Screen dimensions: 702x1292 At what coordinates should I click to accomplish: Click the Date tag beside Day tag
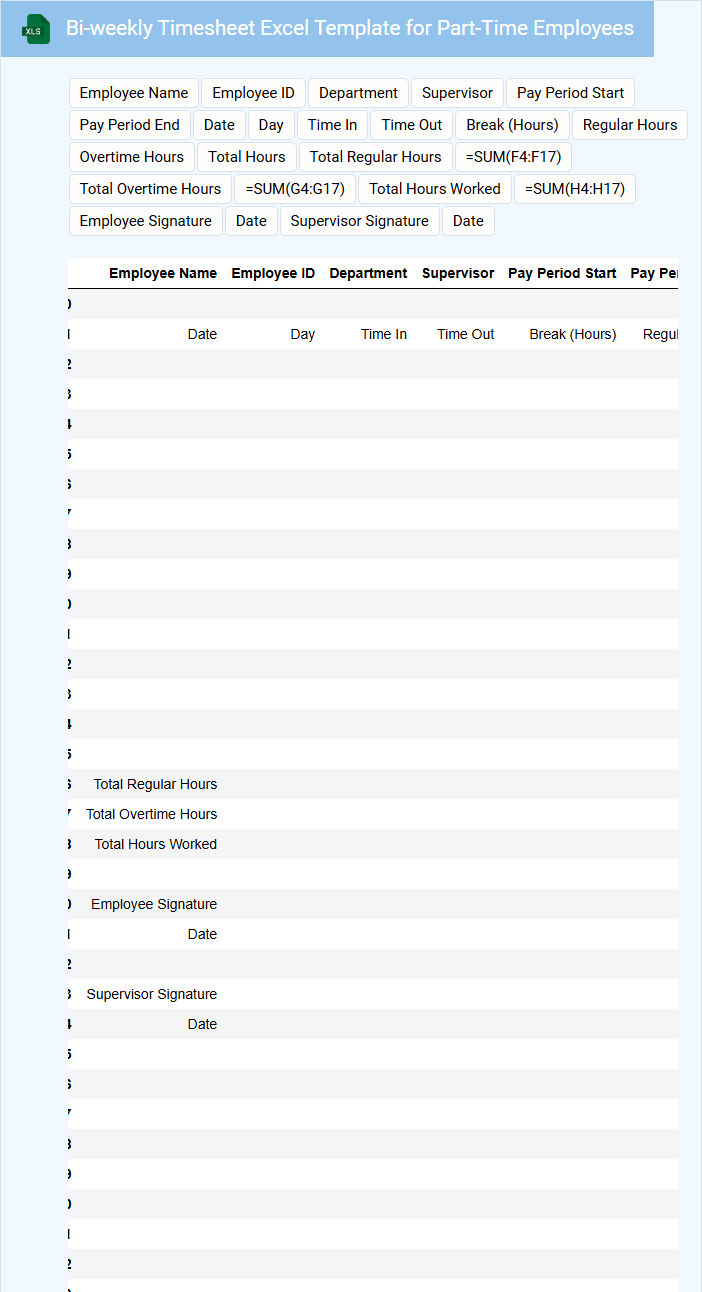pos(219,125)
